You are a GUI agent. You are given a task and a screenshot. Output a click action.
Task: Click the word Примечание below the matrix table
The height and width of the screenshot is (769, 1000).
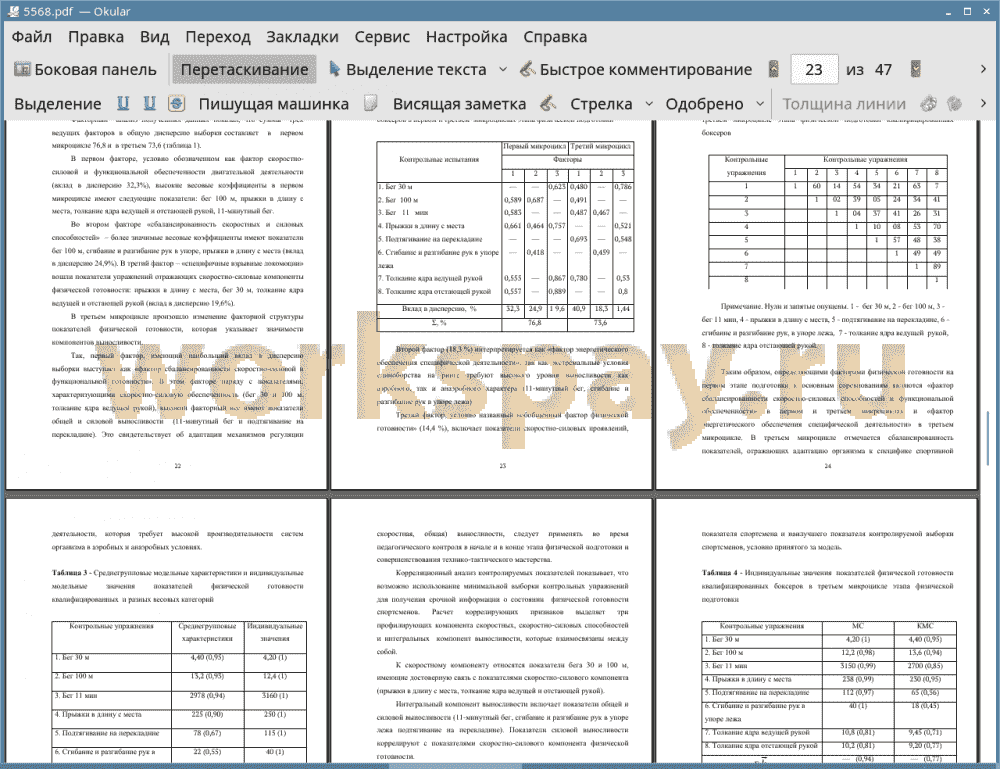(x=739, y=306)
